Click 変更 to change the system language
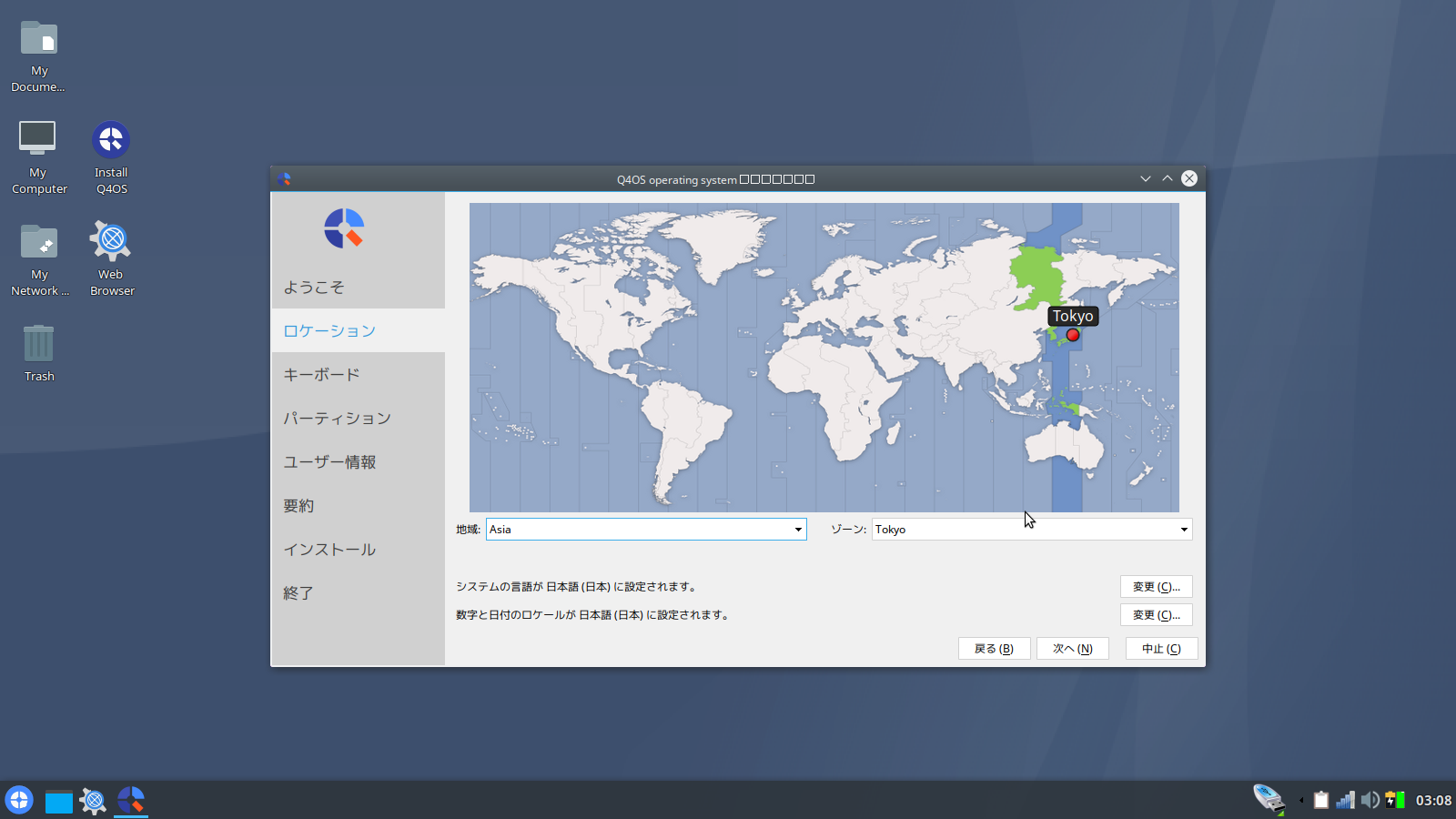This screenshot has height=819, width=1456. coord(1156,586)
